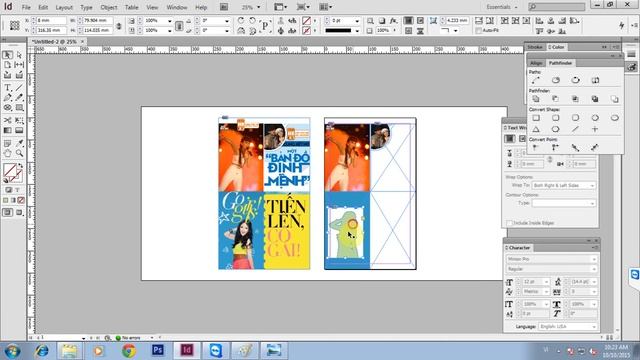Open the Layout menu
The width and height of the screenshot is (640, 360).
tap(64, 7)
